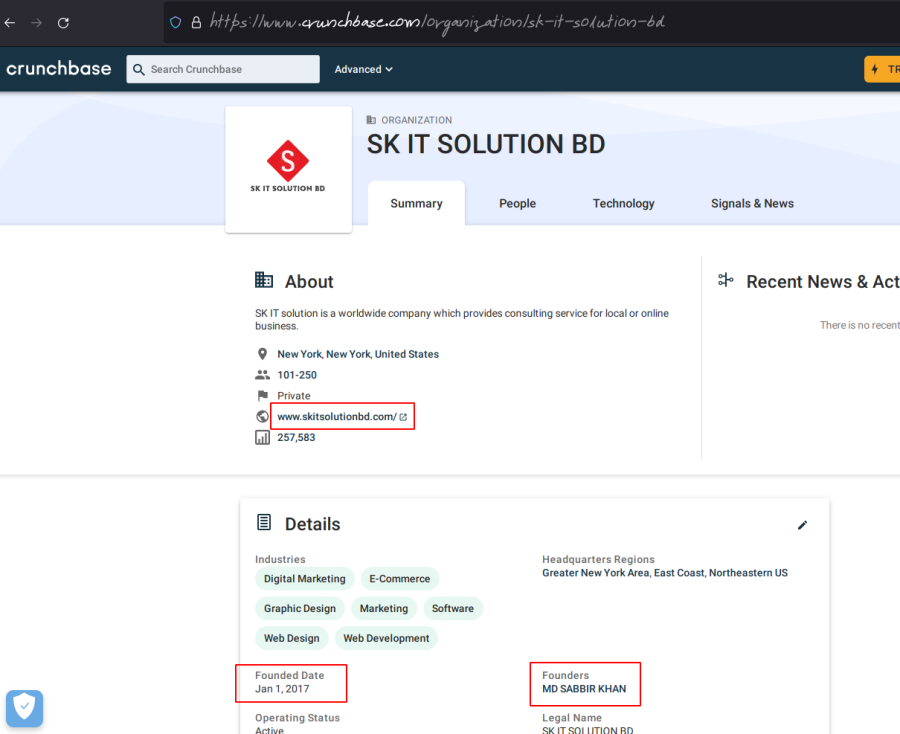
Task: Open the Technology tab
Action: tap(623, 203)
